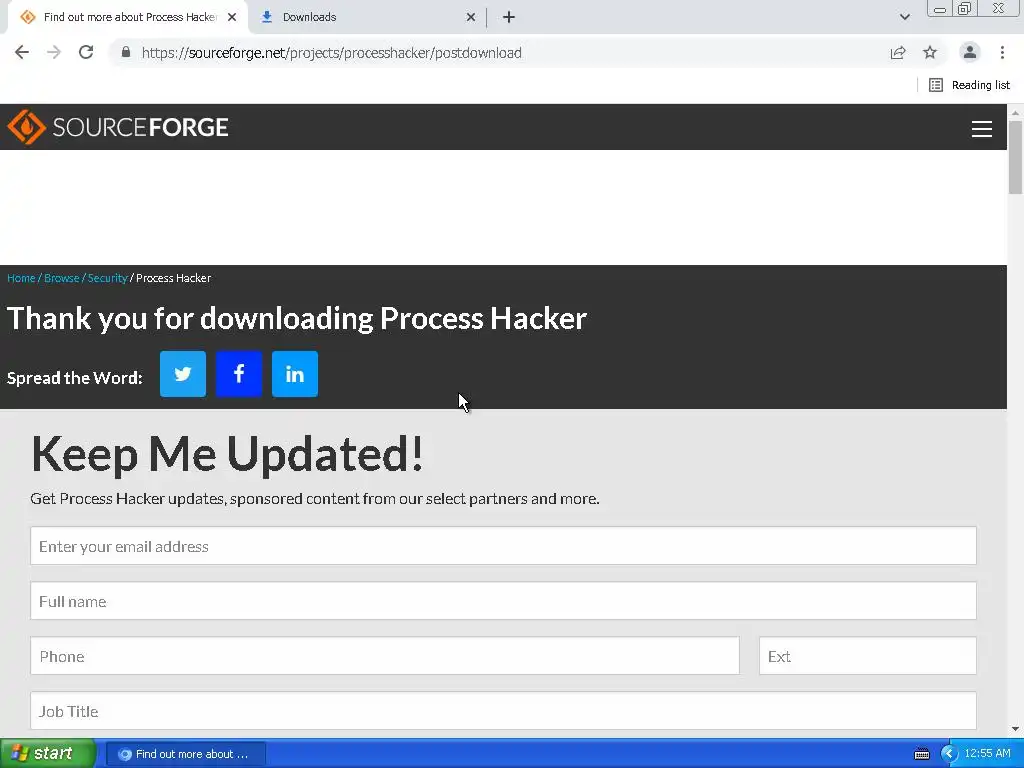
Task: Follow the Home breadcrumb link
Action: click(x=21, y=278)
